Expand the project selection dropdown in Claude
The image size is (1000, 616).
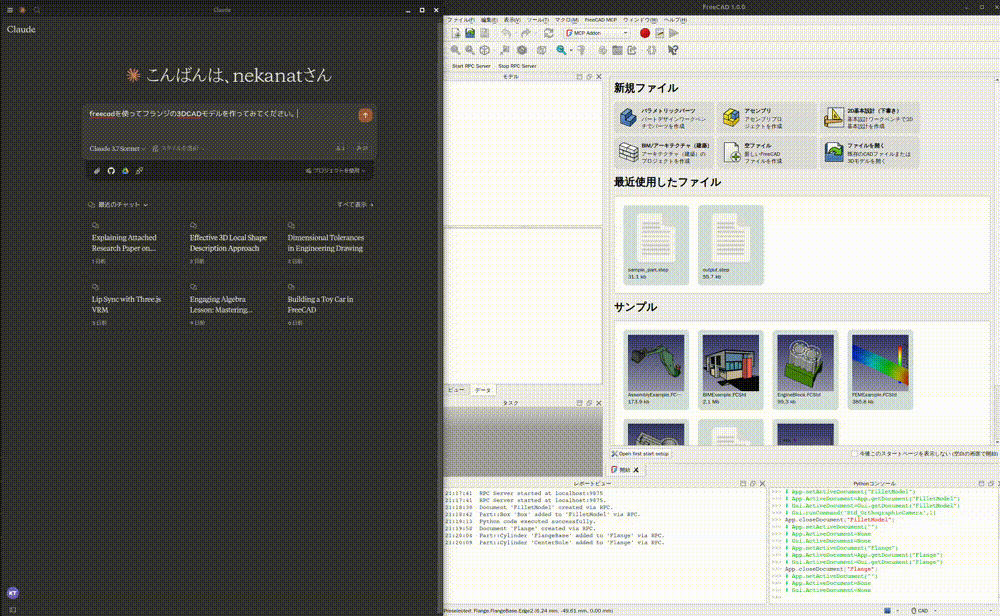(x=337, y=171)
